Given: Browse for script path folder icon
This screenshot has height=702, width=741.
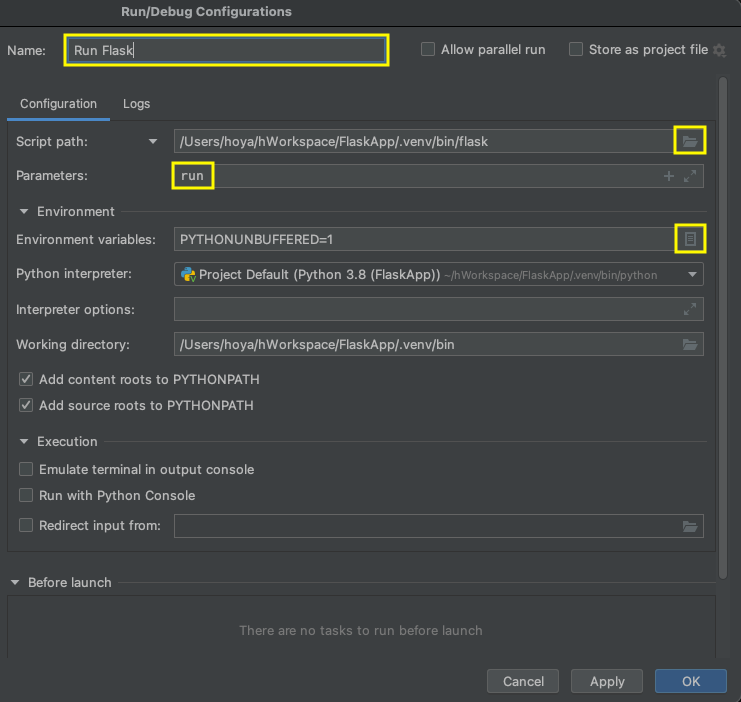Looking at the screenshot, I should (x=689, y=141).
